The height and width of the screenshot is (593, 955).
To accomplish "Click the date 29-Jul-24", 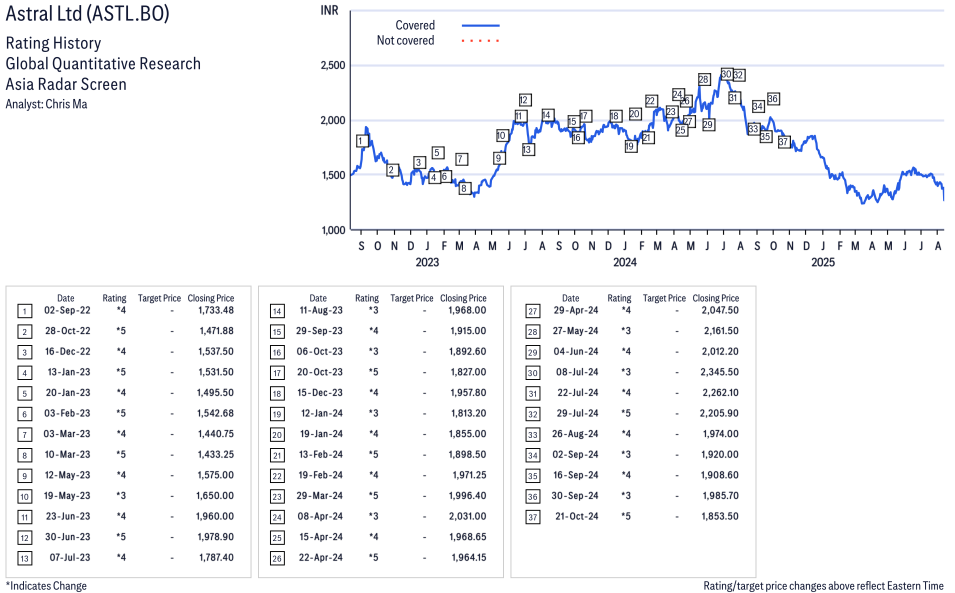I will point(577,413).
